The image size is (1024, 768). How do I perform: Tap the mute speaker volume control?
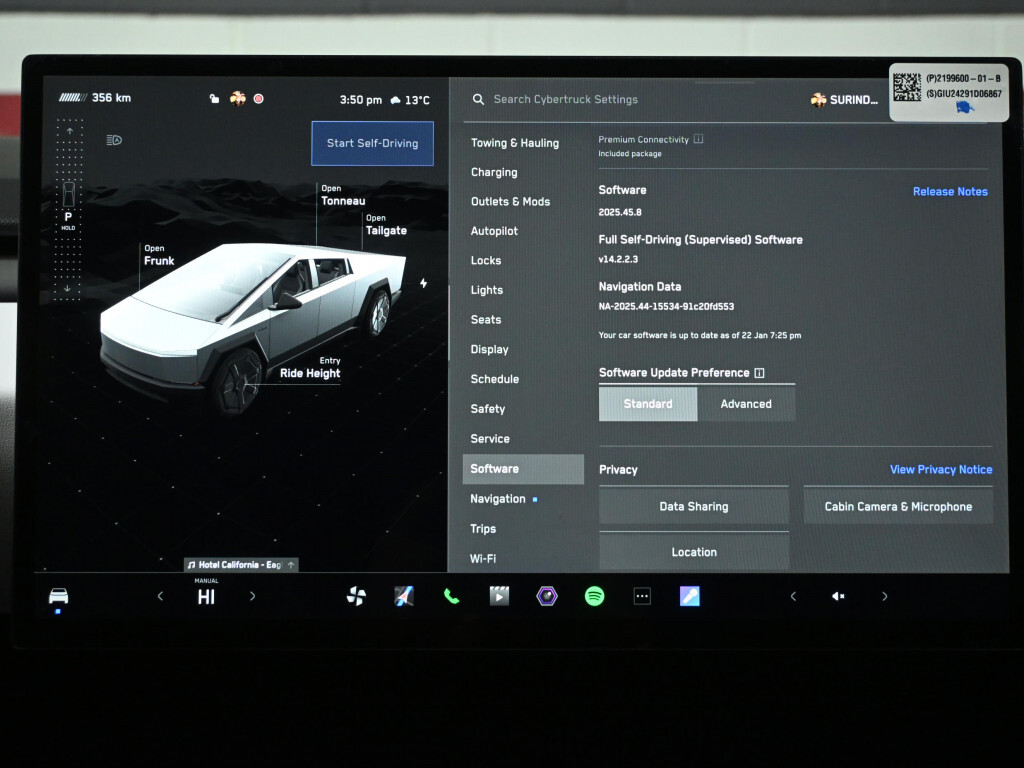838,596
